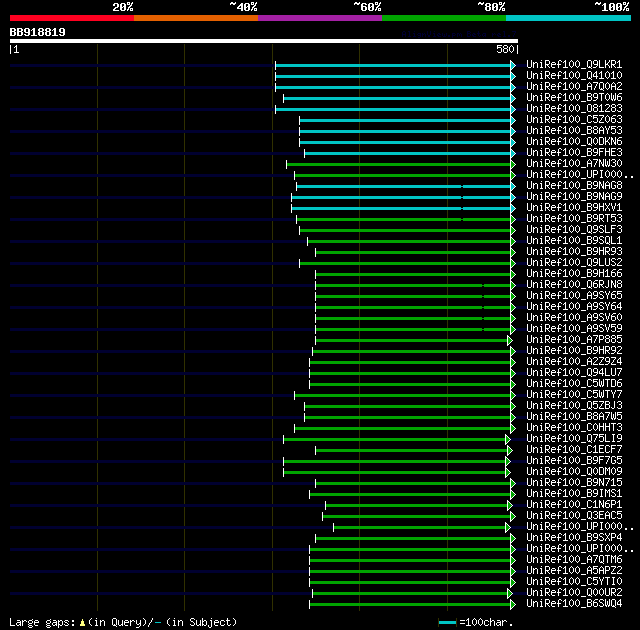Click the white query sequence bar

pos(264,41)
